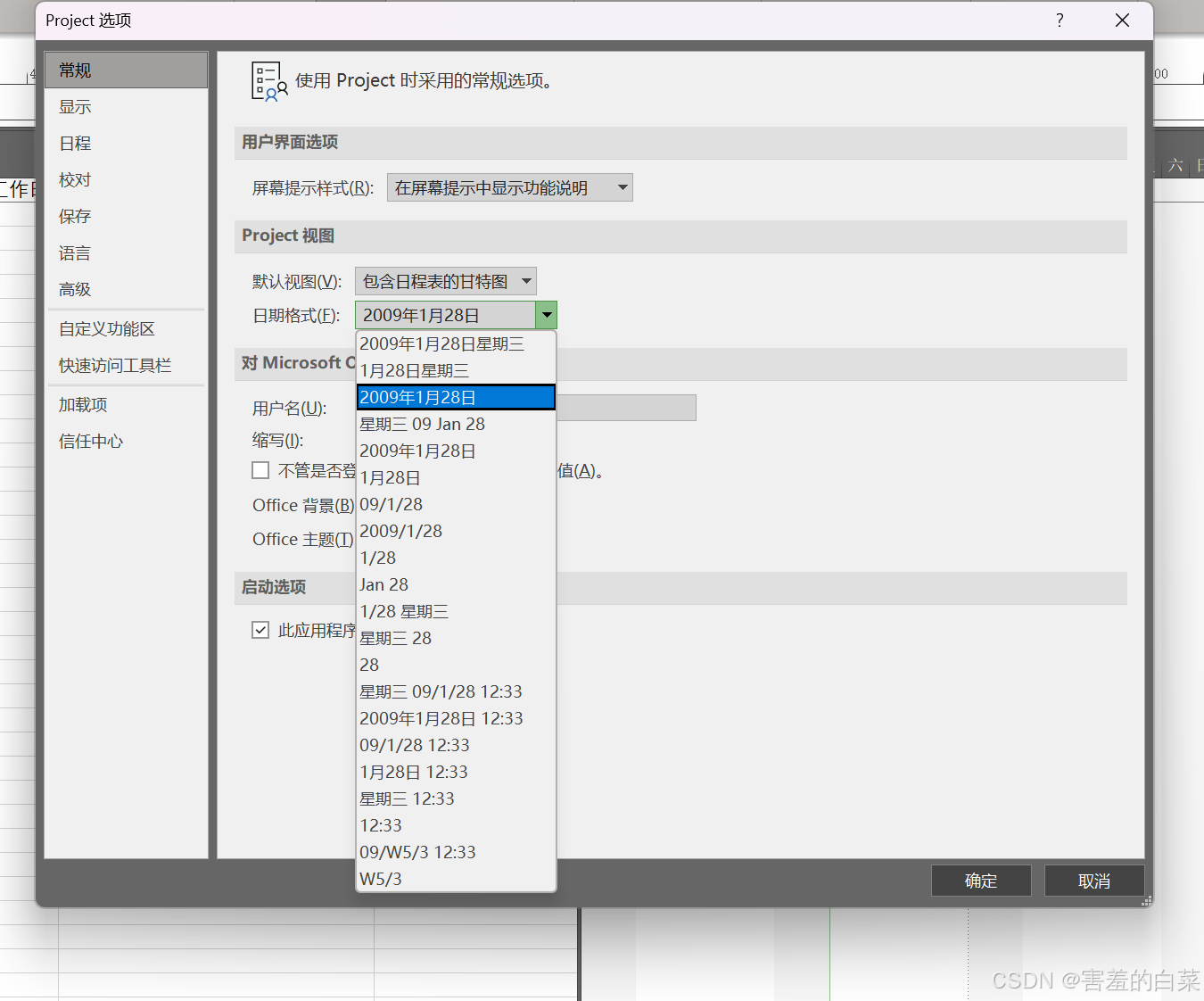The height and width of the screenshot is (1001, 1204).
Task: Click the help question mark icon
Action: pyautogui.click(x=1060, y=21)
